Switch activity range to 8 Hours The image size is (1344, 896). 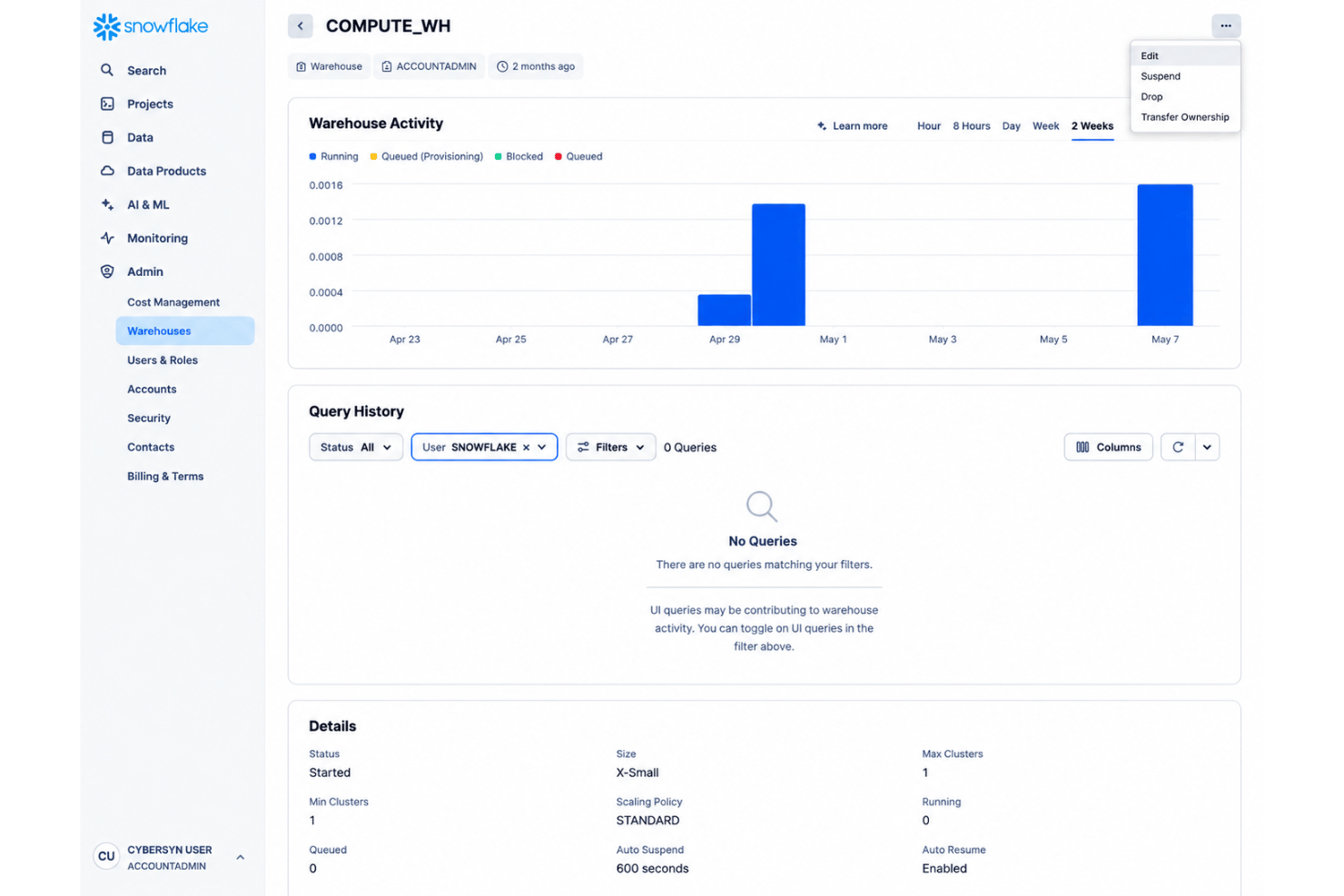972,126
